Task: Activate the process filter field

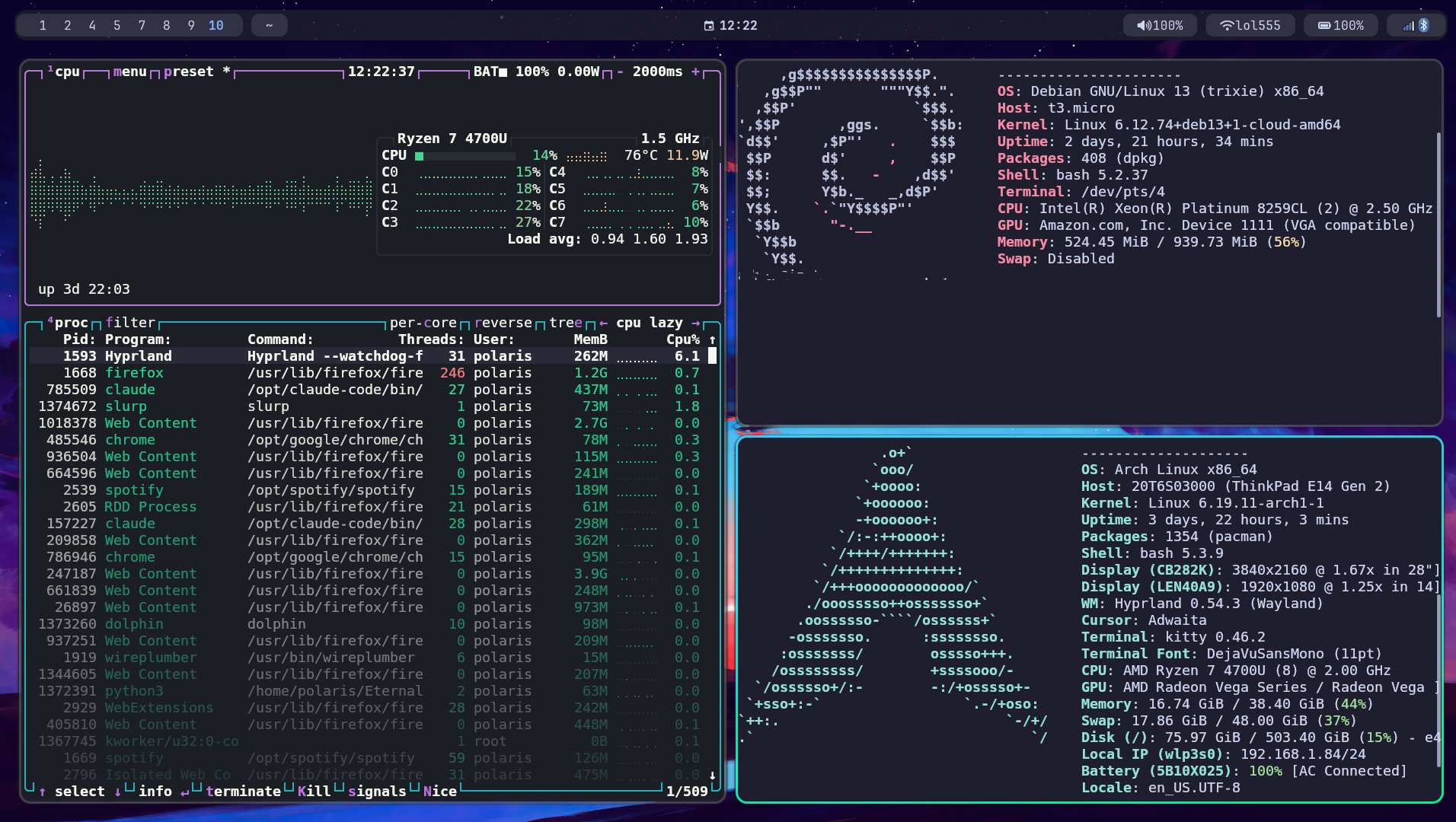Action: (x=130, y=323)
